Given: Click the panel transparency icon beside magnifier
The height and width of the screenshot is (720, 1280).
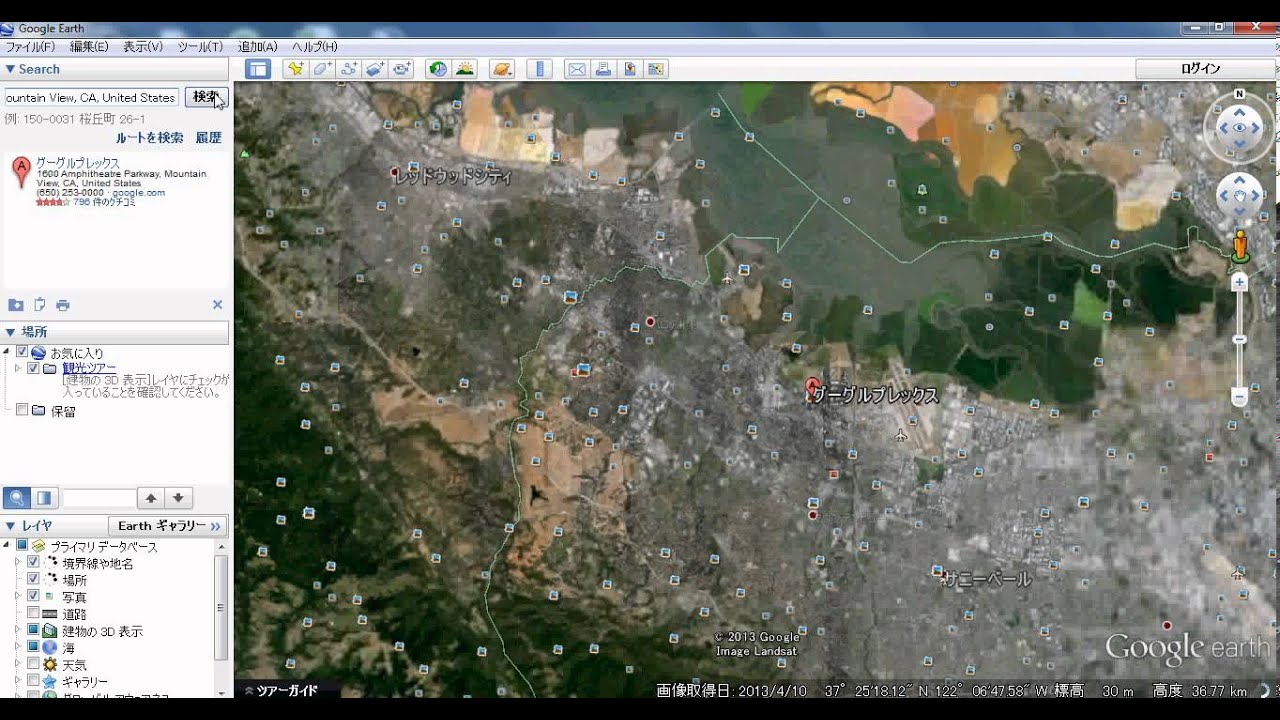Looking at the screenshot, I should 44,498.
